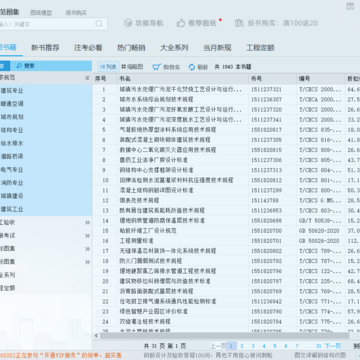Image resolution: width=360 pixels, height=360 pixels.
Task: Select row 粘胶纤维工厂设计规范
Action: pos(226,231)
